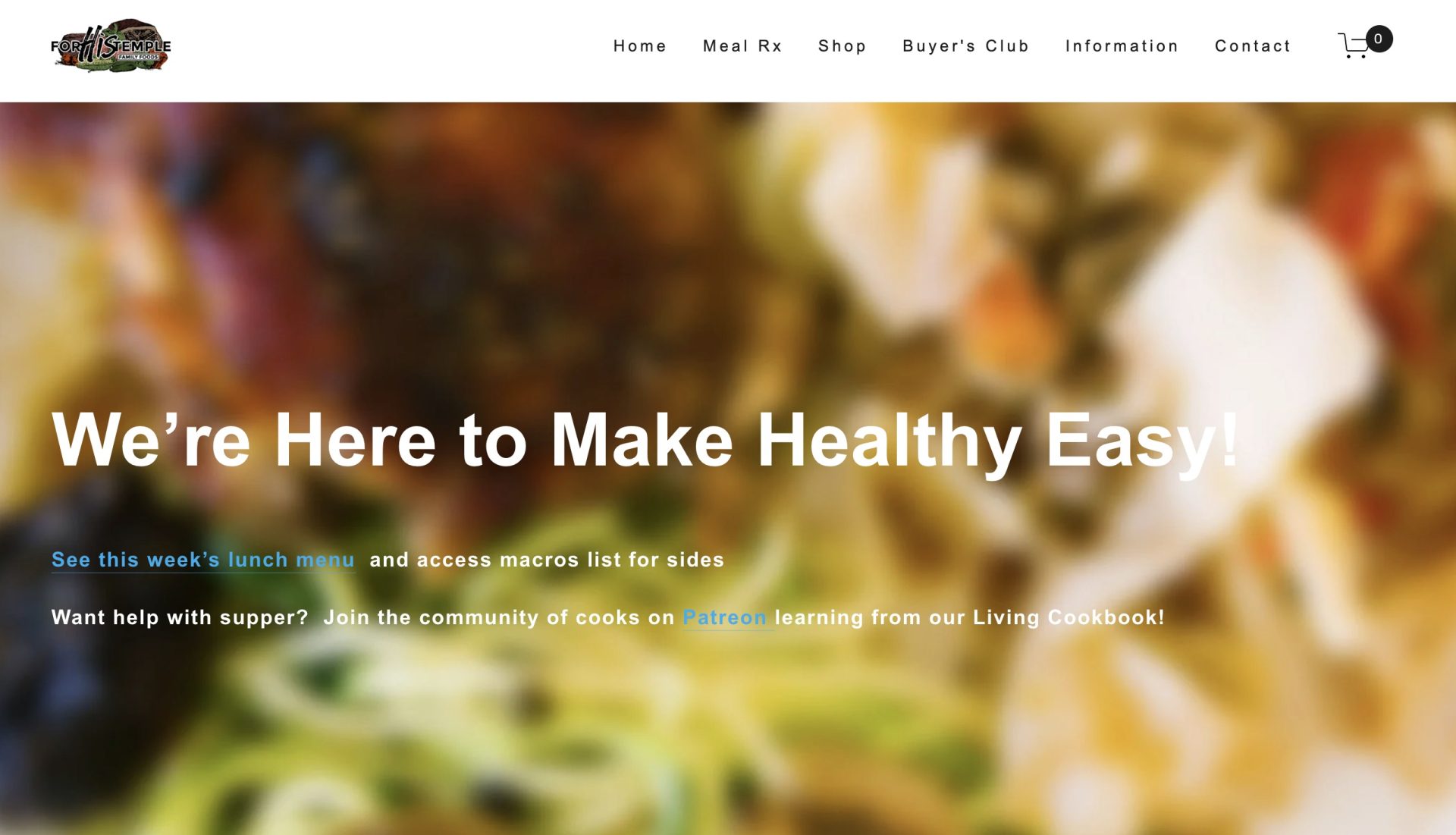Click the access macros list for sides text
This screenshot has width=1456, height=835.
(x=570, y=560)
